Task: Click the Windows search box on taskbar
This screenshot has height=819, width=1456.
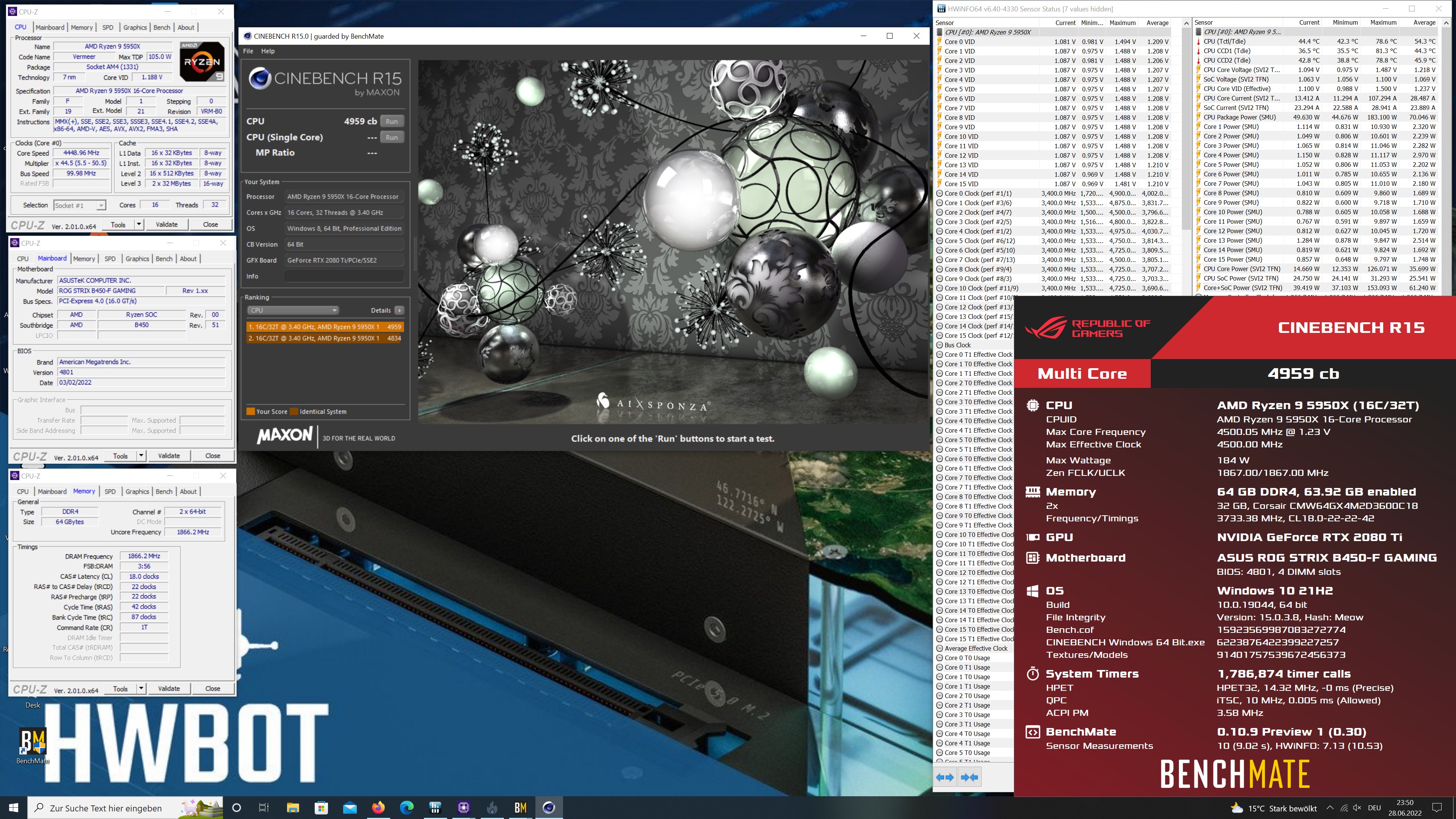Action: point(124,808)
